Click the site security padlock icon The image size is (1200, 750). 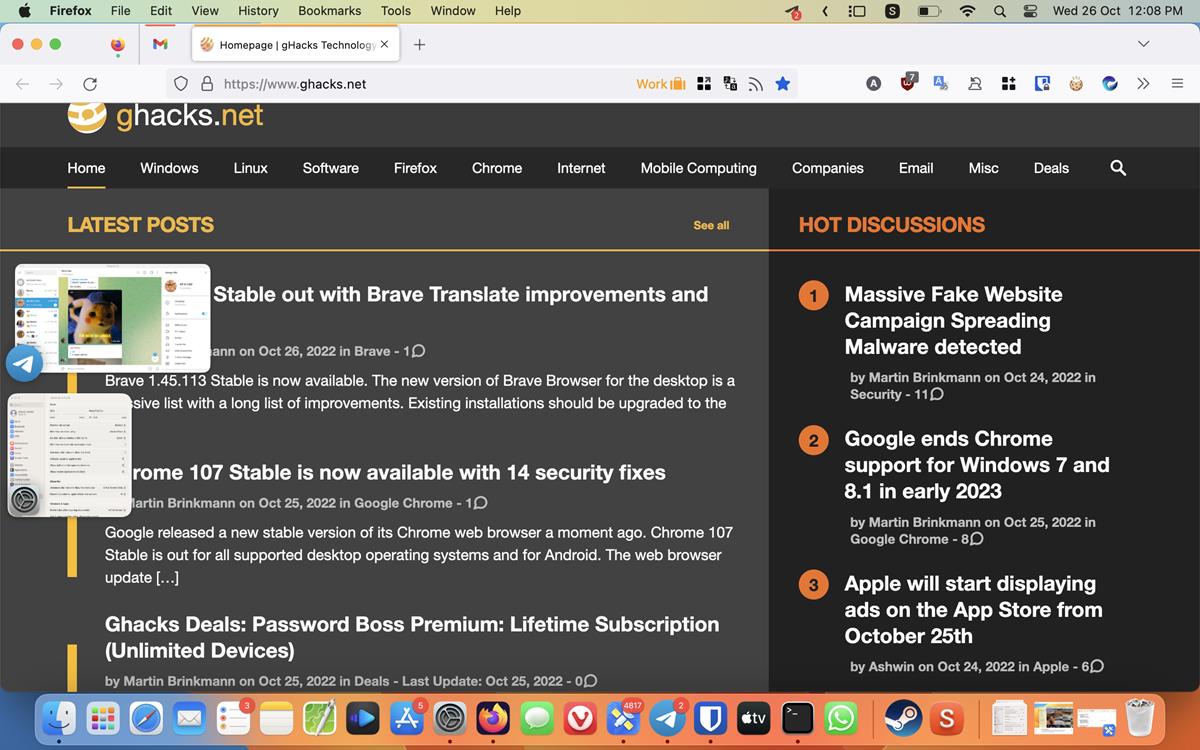point(207,84)
